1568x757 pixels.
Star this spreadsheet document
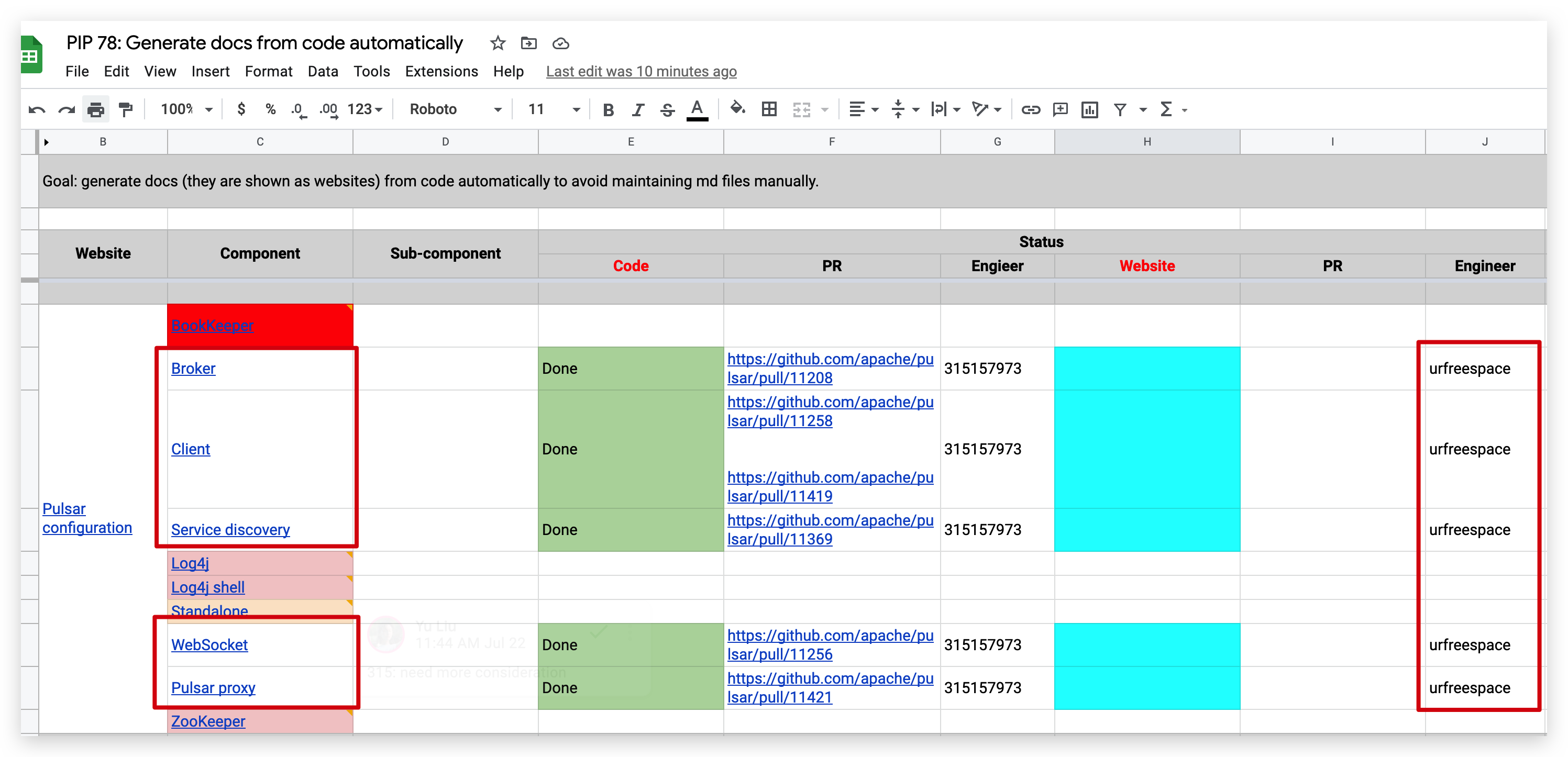[498, 43]
